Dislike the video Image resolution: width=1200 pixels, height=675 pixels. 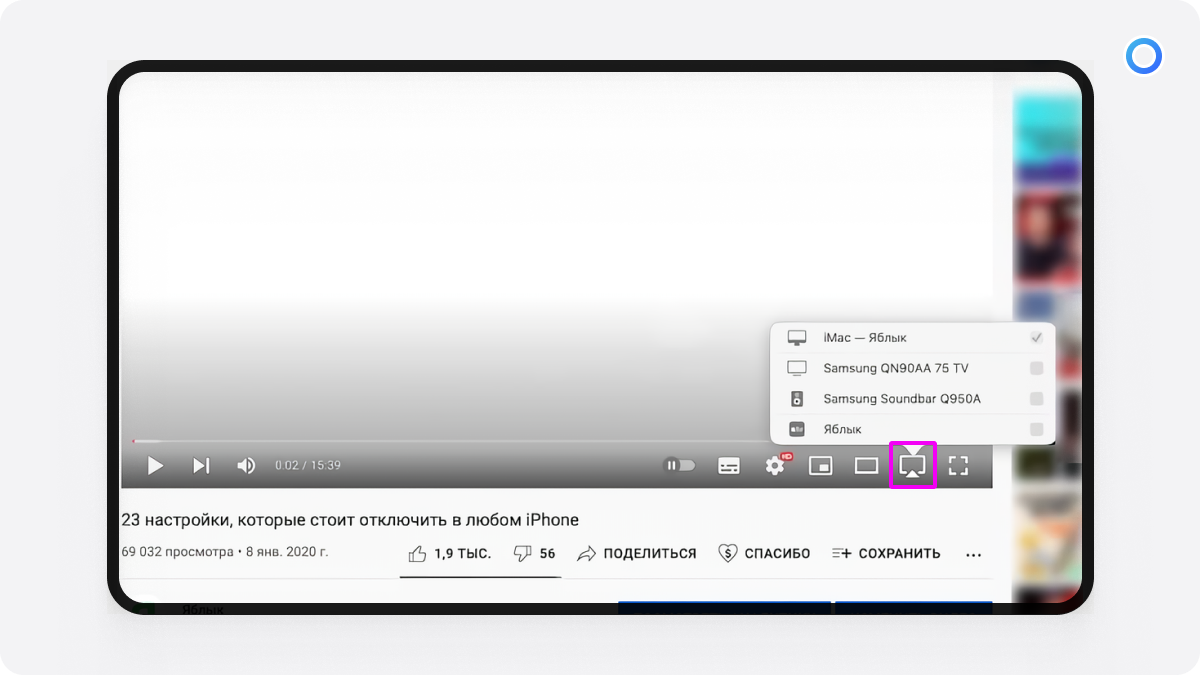(534, 553)
